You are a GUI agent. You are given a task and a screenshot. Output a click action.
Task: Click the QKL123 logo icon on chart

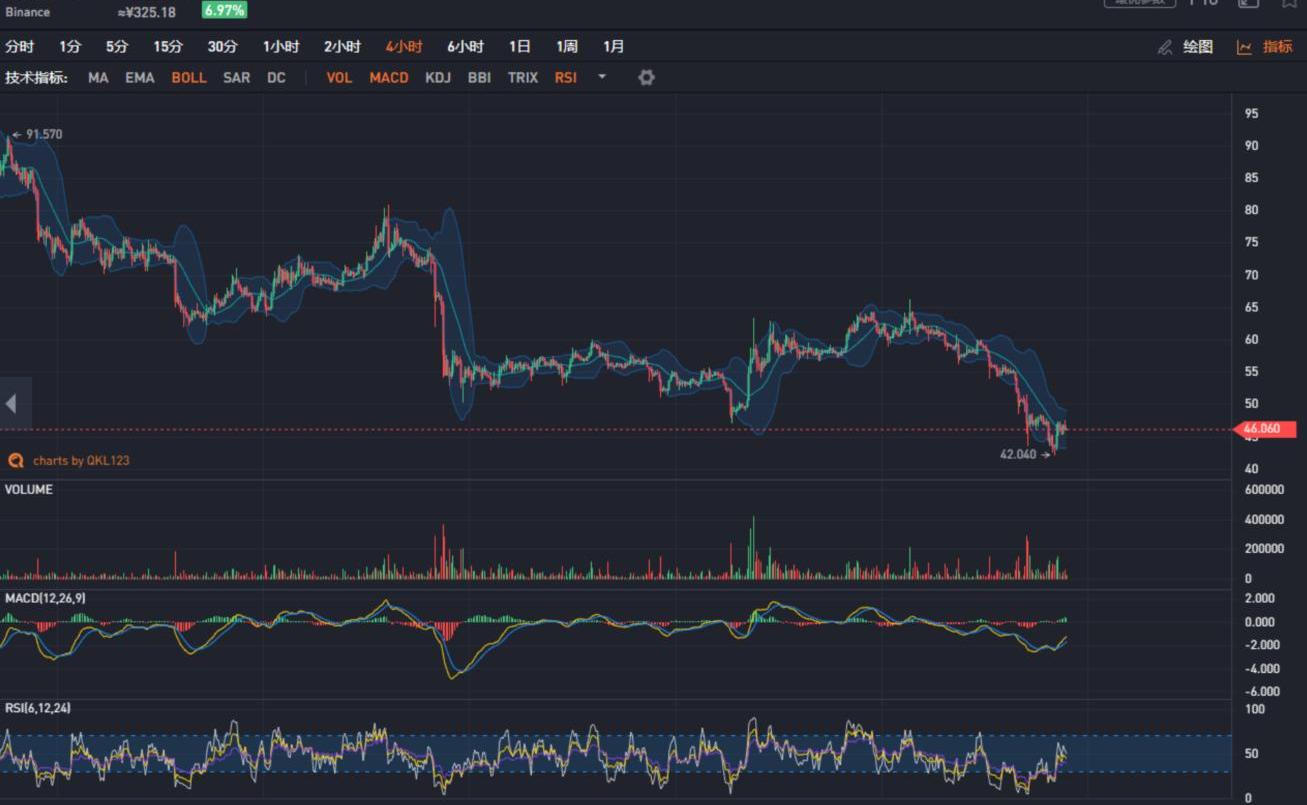pyautogui.click(x=16, y=460)
